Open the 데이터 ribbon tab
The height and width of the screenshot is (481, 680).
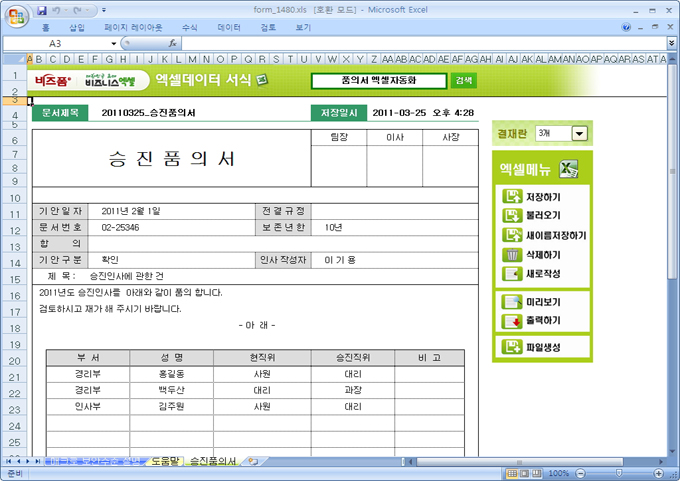(x=229, y=28)
